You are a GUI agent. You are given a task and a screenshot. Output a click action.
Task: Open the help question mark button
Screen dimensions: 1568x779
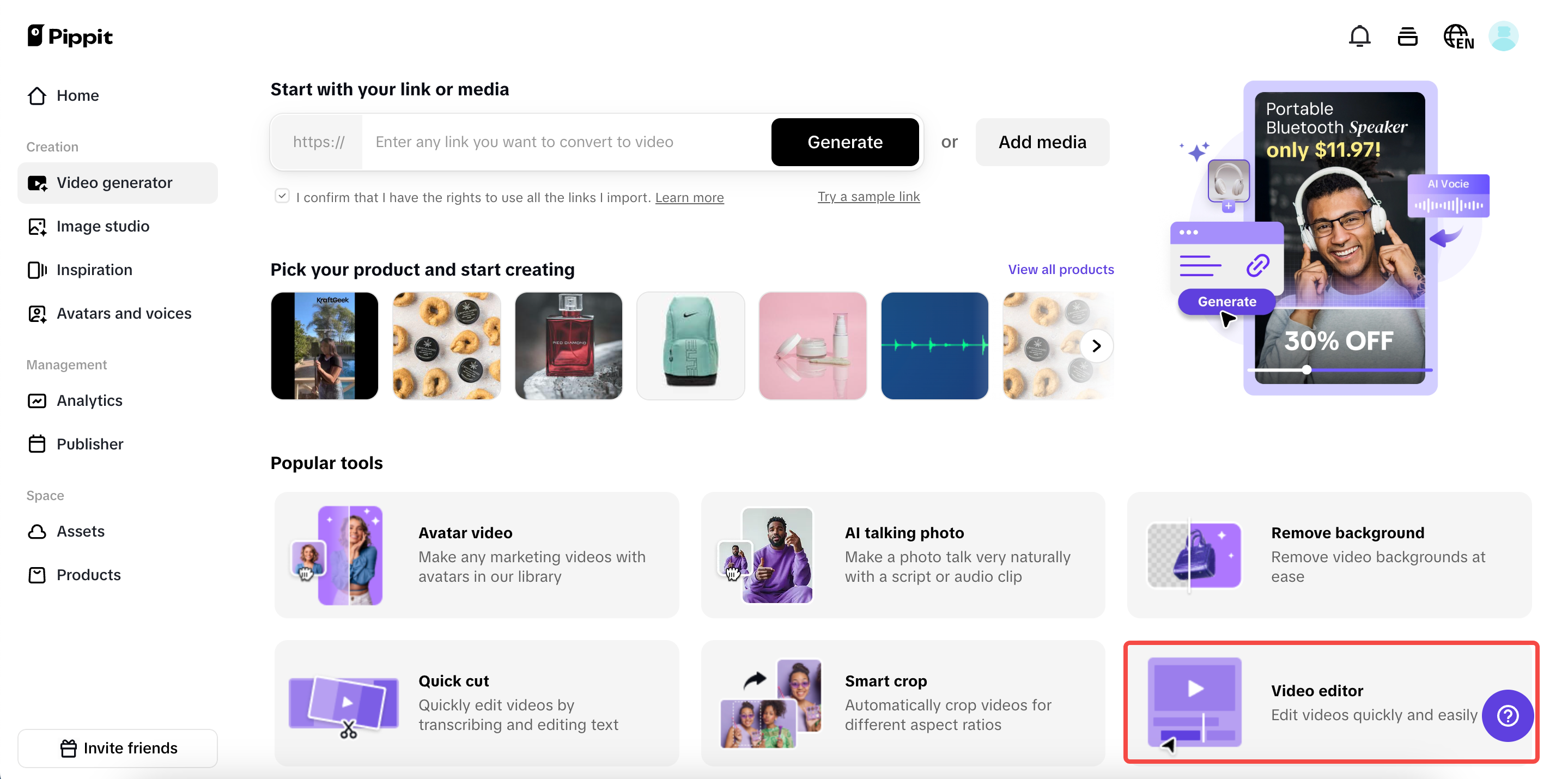[1508, 716]
